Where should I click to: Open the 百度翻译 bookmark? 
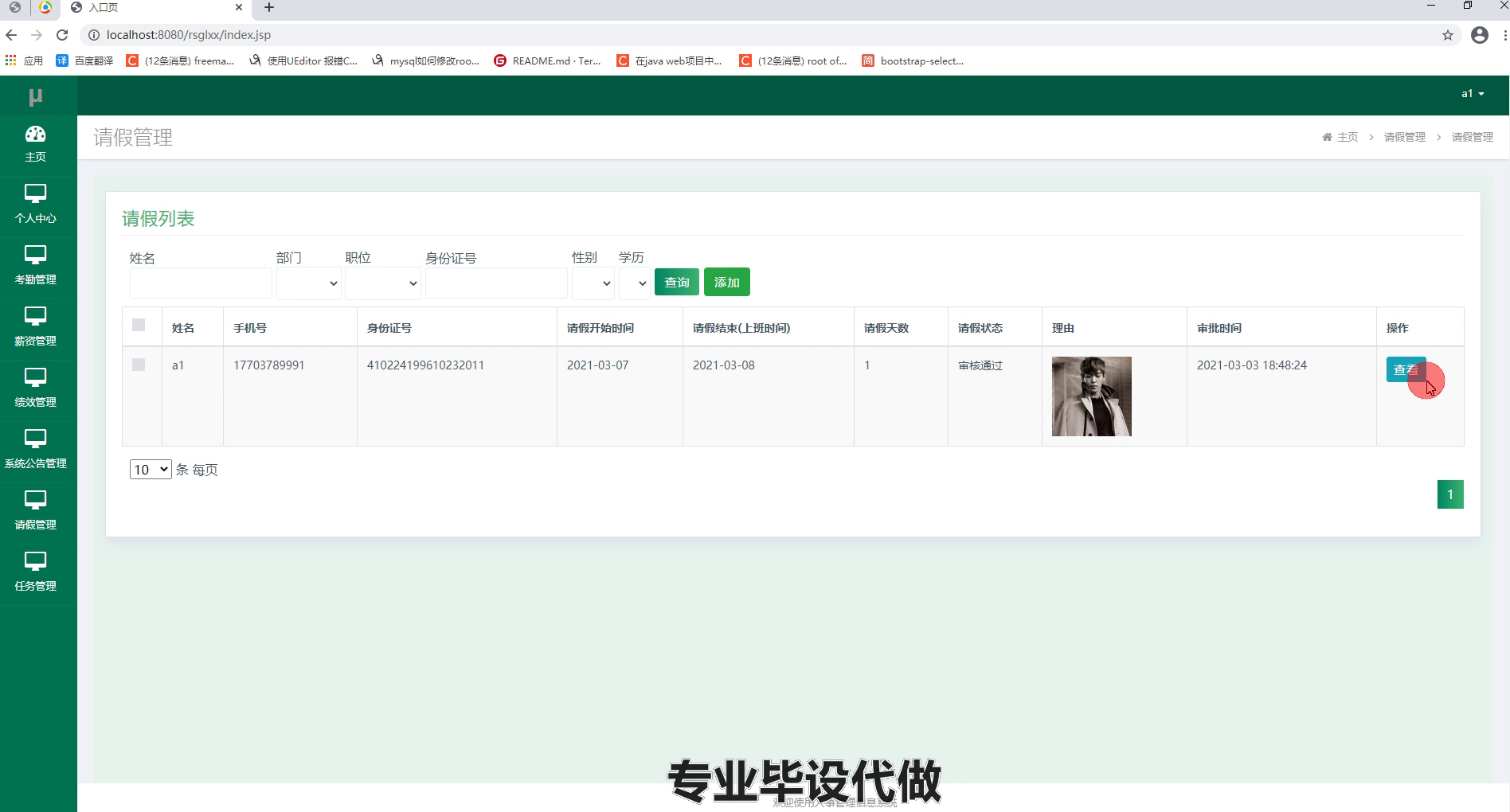pyautogui.click(x=84, y=61)
